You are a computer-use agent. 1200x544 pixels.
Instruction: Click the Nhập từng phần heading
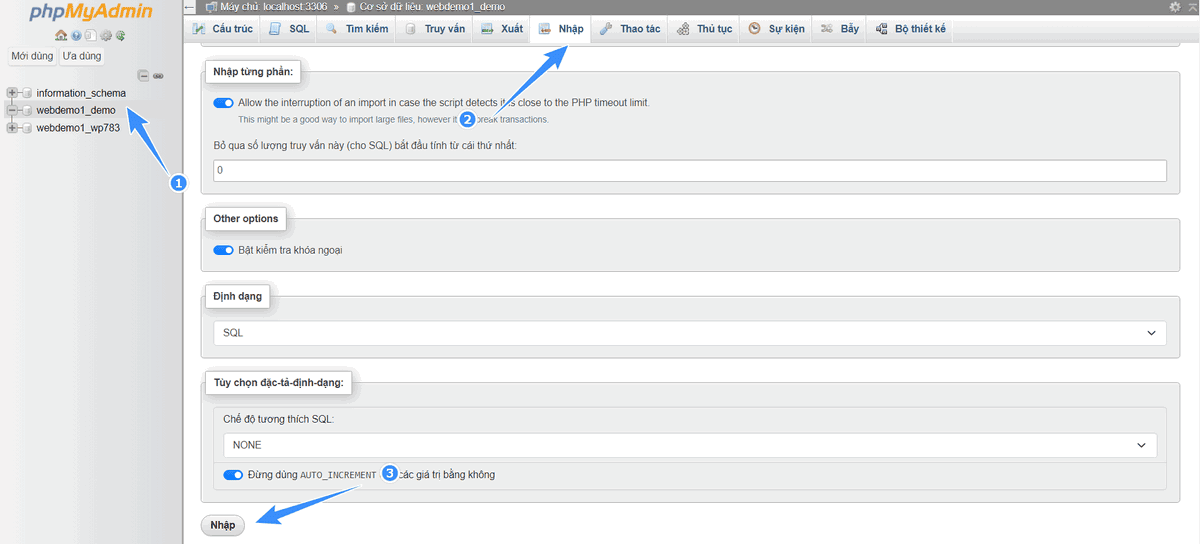click(255, 72)
